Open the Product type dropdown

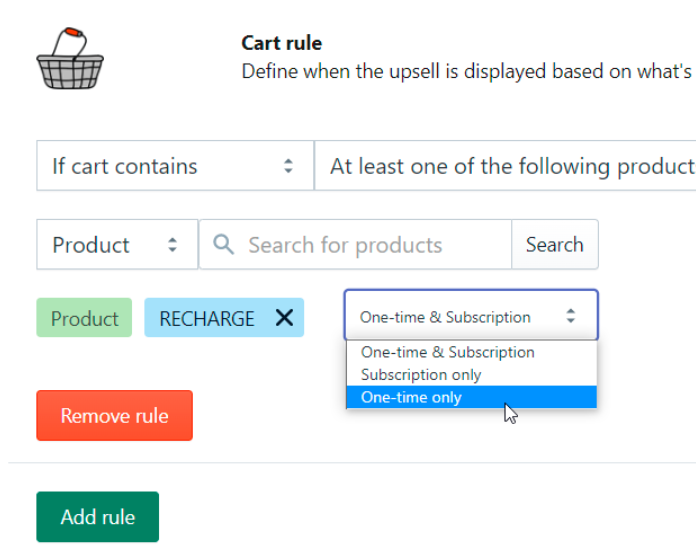[x=116, y=245]
